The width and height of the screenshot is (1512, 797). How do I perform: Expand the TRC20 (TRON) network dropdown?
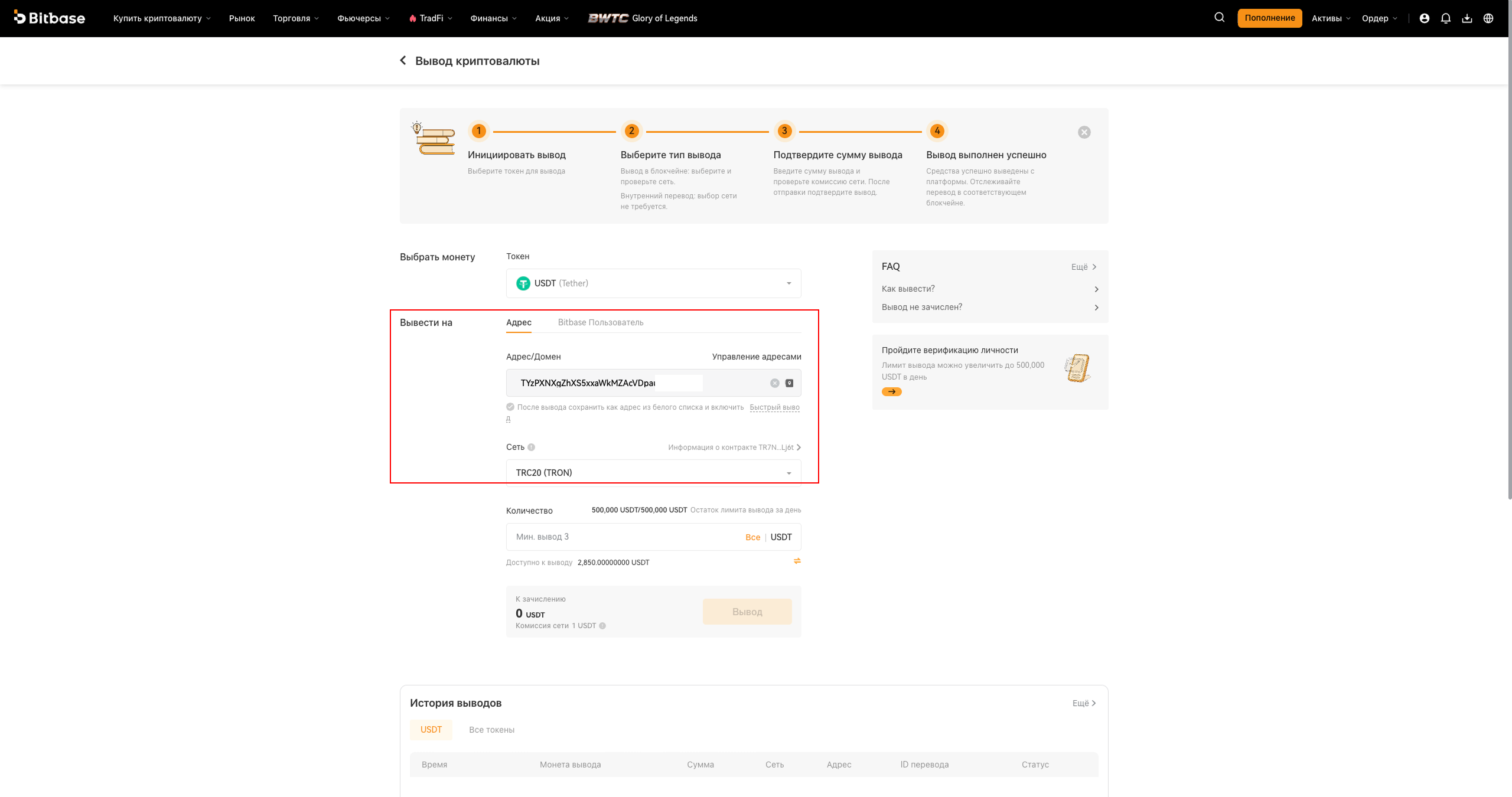tap(654, 473)
